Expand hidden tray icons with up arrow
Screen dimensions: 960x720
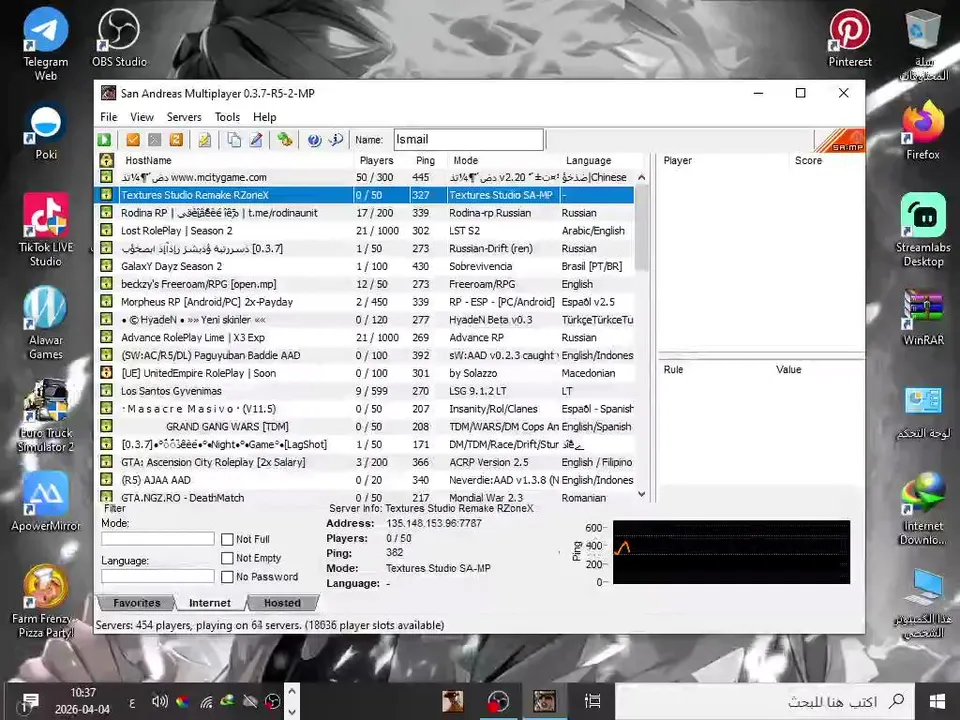click(x=292, y=691)
